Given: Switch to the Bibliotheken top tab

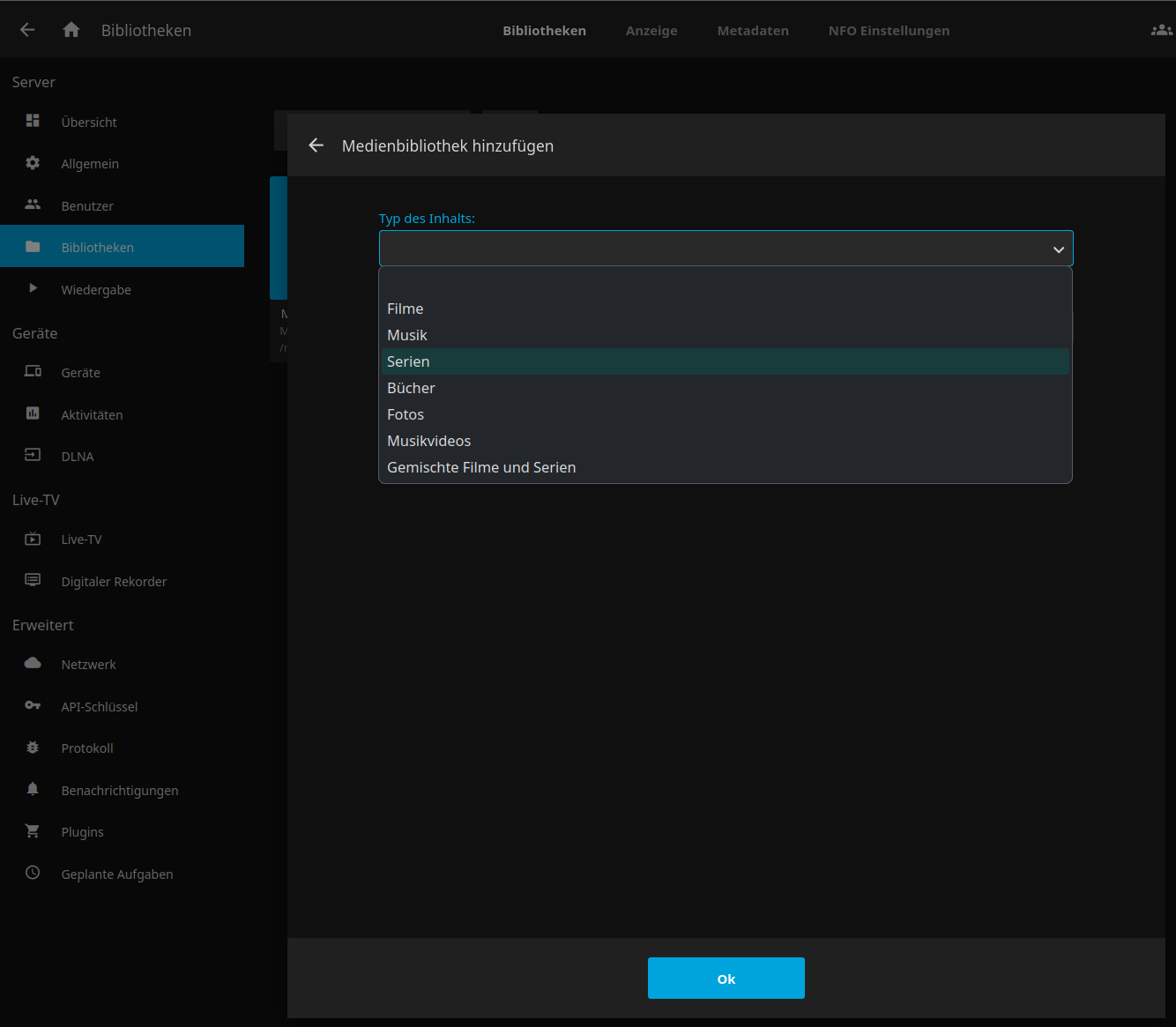Looking at the screenshot, I should (x=544, y=31).
